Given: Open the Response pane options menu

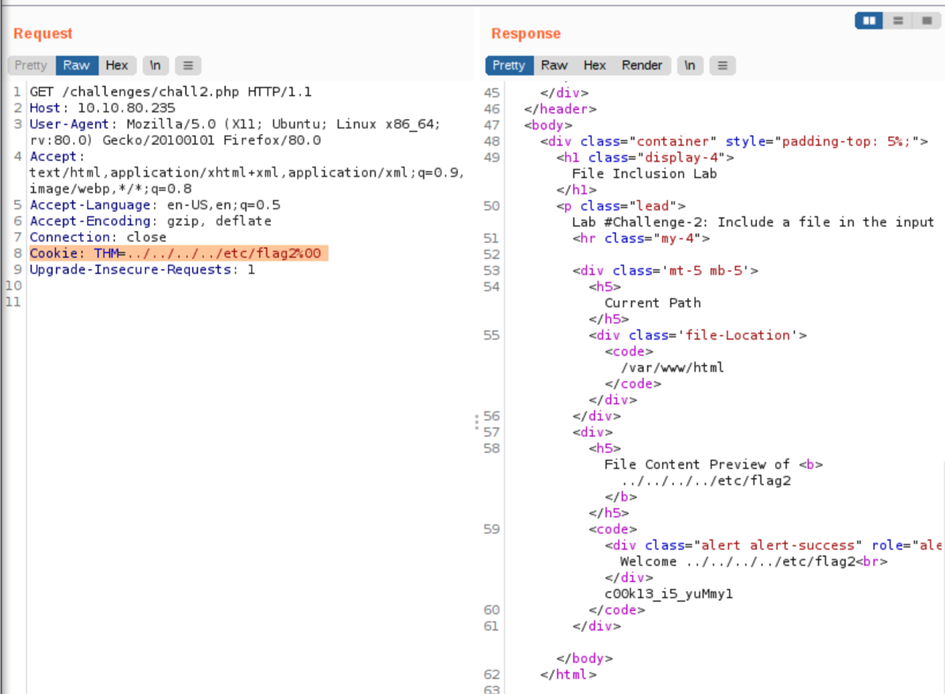Looking at the screenshot, I should 723,65.
